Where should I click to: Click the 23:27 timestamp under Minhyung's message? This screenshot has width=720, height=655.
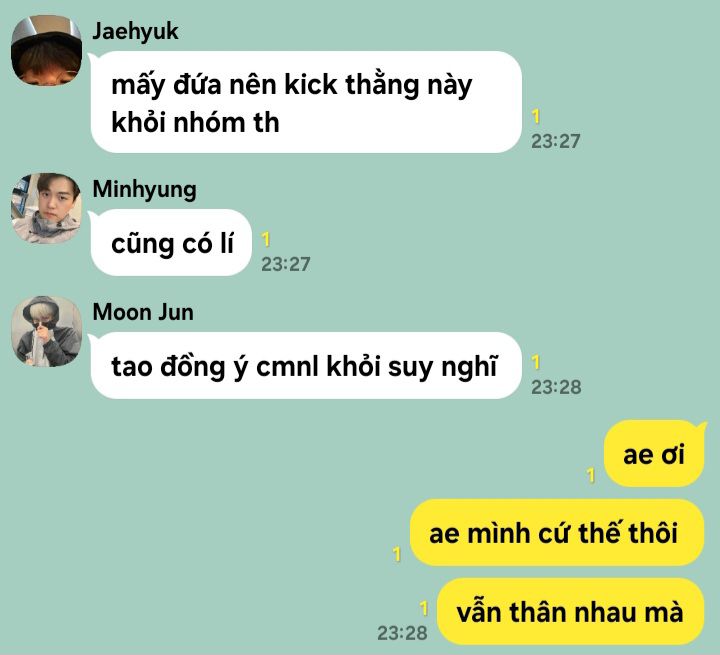pos(286,264)
